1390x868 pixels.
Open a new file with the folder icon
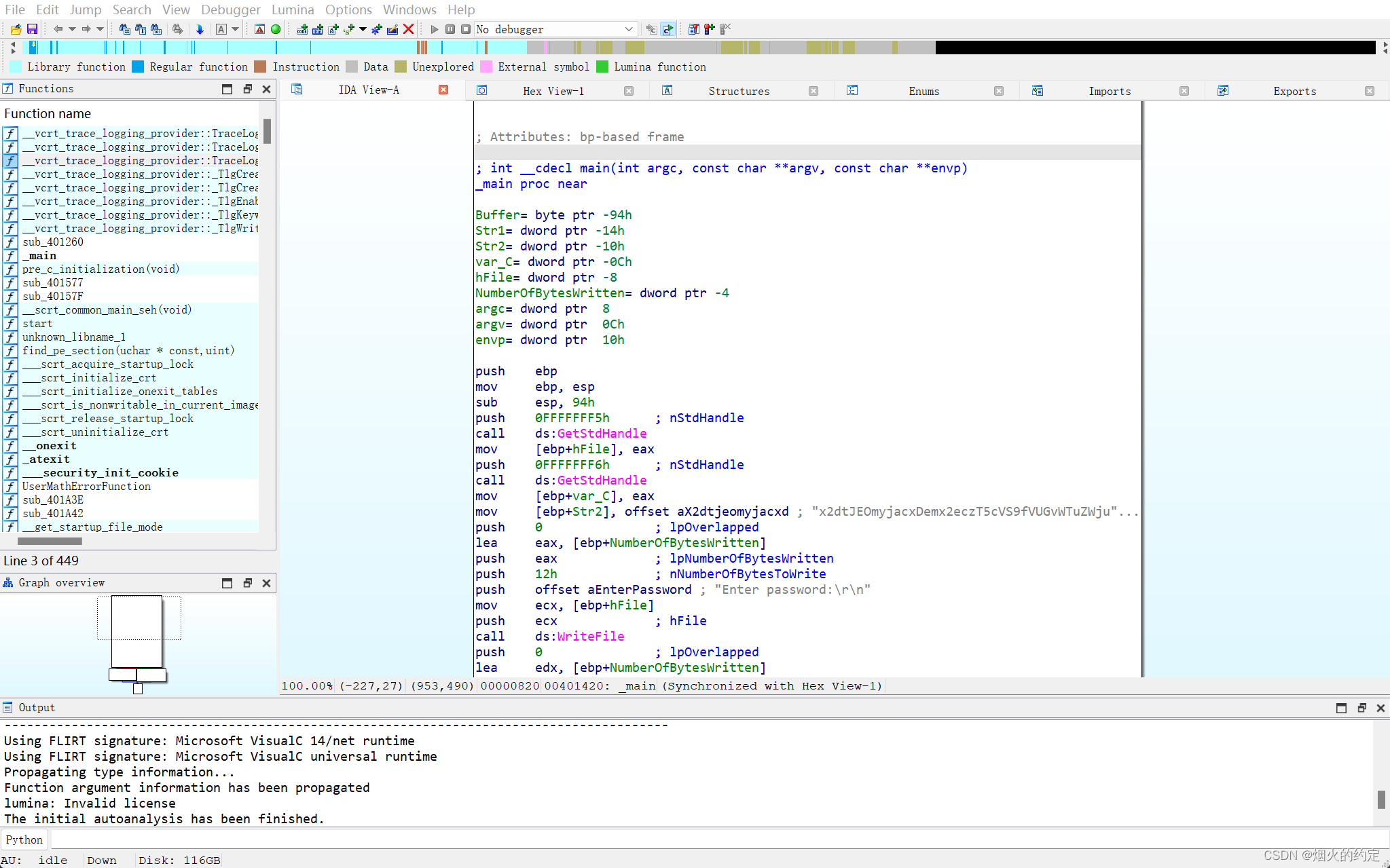coord(16,29)
